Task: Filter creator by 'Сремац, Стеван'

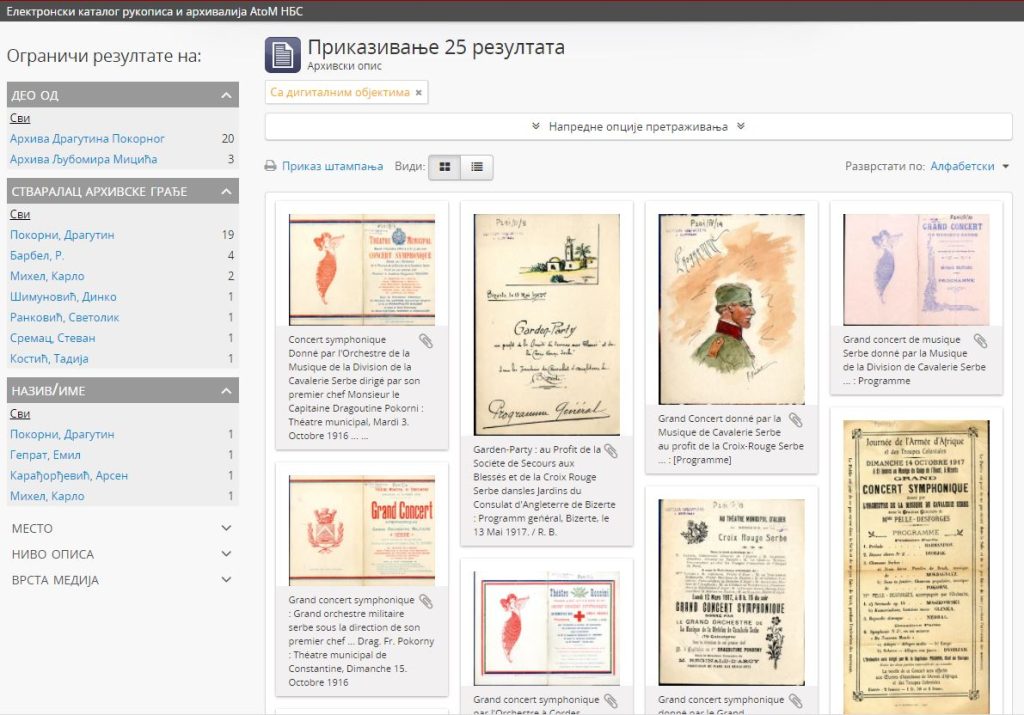Action: pyautogui.click(x=52, y=338)
